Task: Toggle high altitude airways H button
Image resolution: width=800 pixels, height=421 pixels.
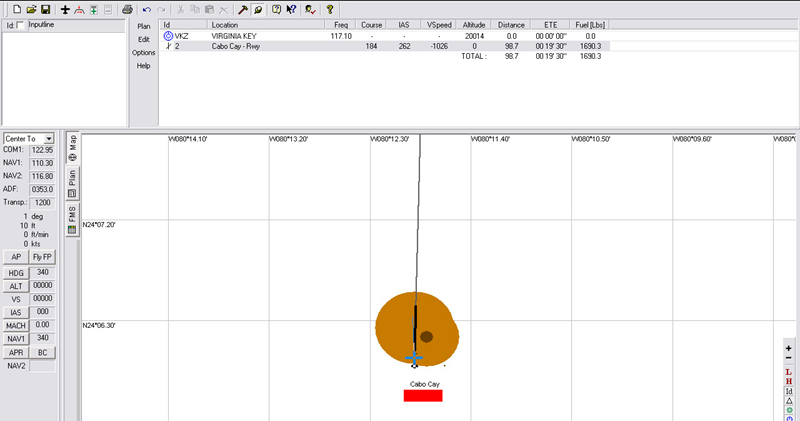Action: pyautogui.click(x=789, y=381)
